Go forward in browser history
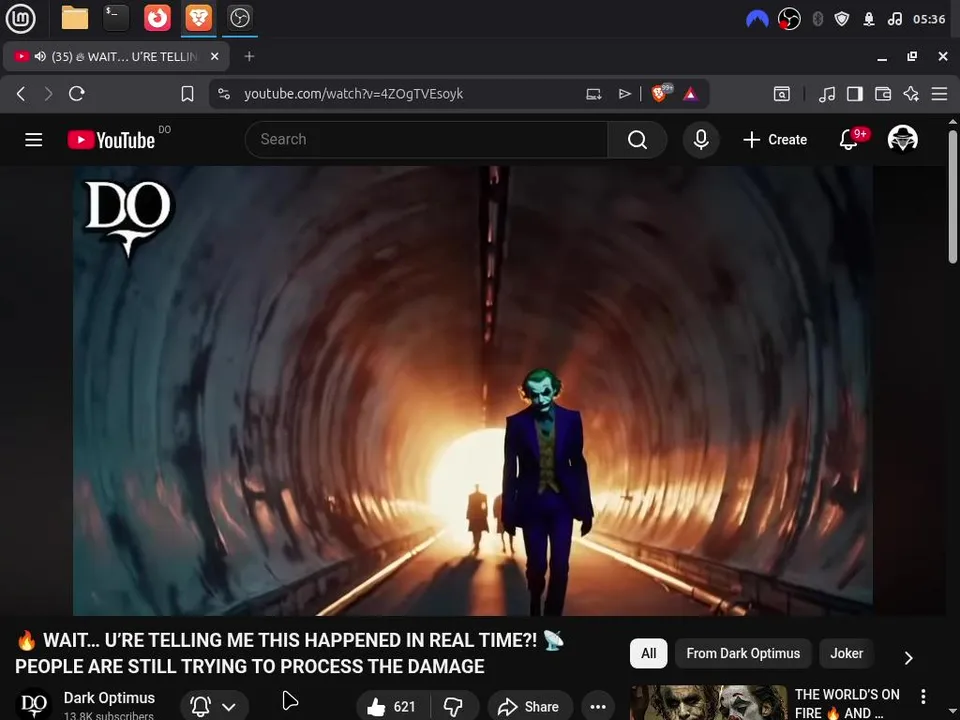 [48, 94]
